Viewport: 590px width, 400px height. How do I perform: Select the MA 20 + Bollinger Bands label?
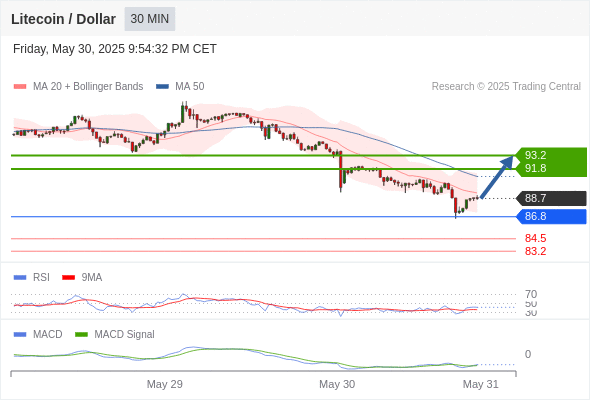88,87
